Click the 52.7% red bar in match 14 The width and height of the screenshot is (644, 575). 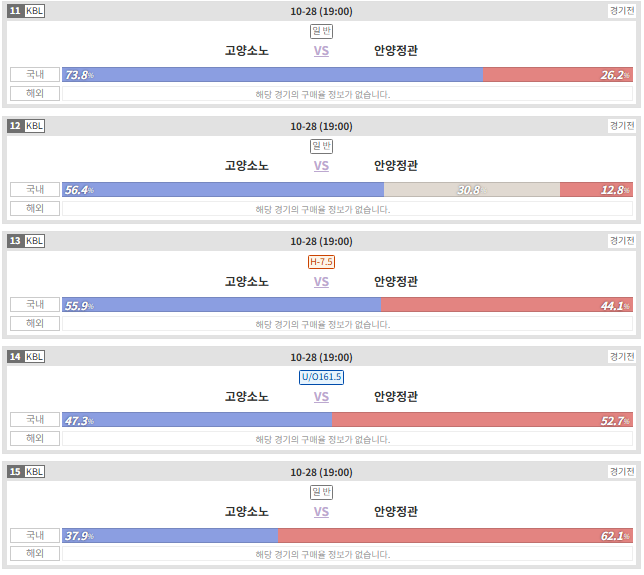(x=483, y=420)
